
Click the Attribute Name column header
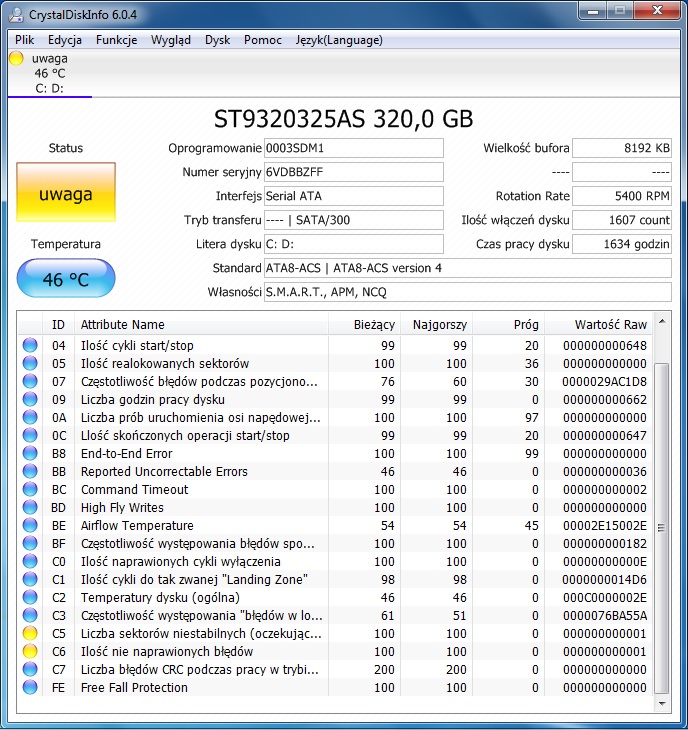pyautogui.click(x=201, y=324)
